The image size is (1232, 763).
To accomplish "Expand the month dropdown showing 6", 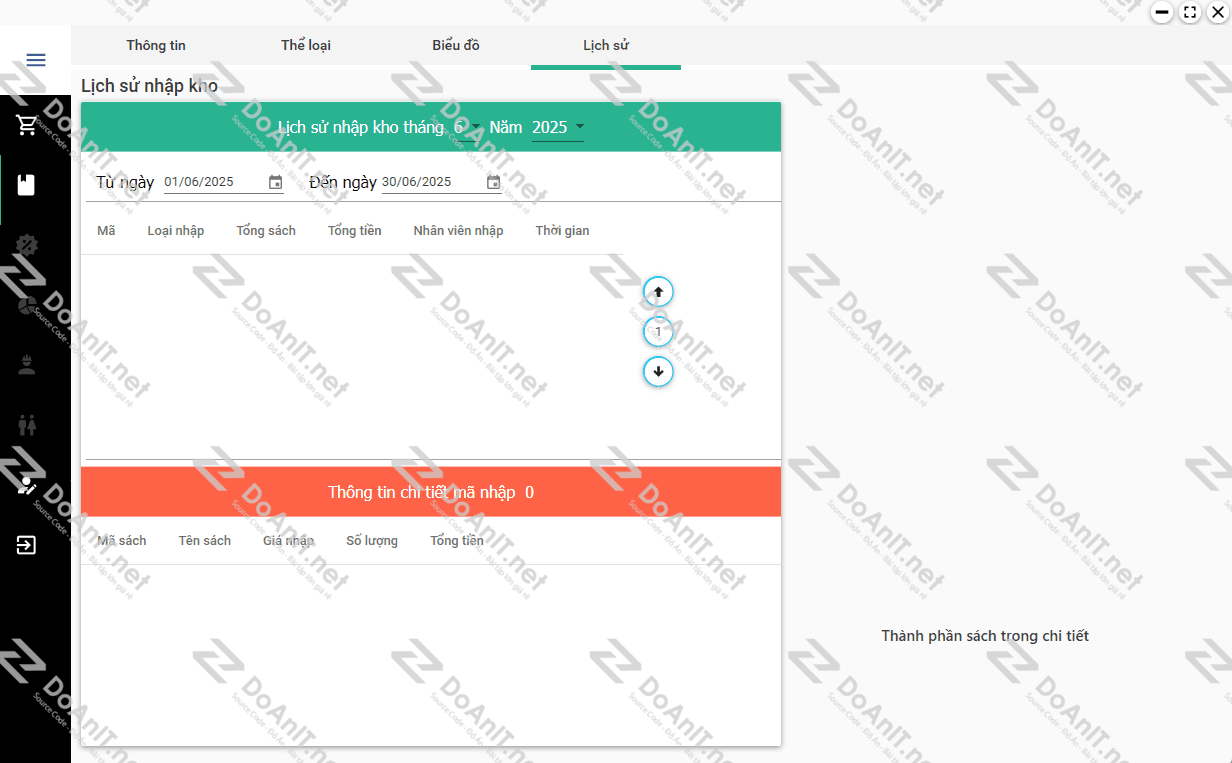I will click(467, 127).
